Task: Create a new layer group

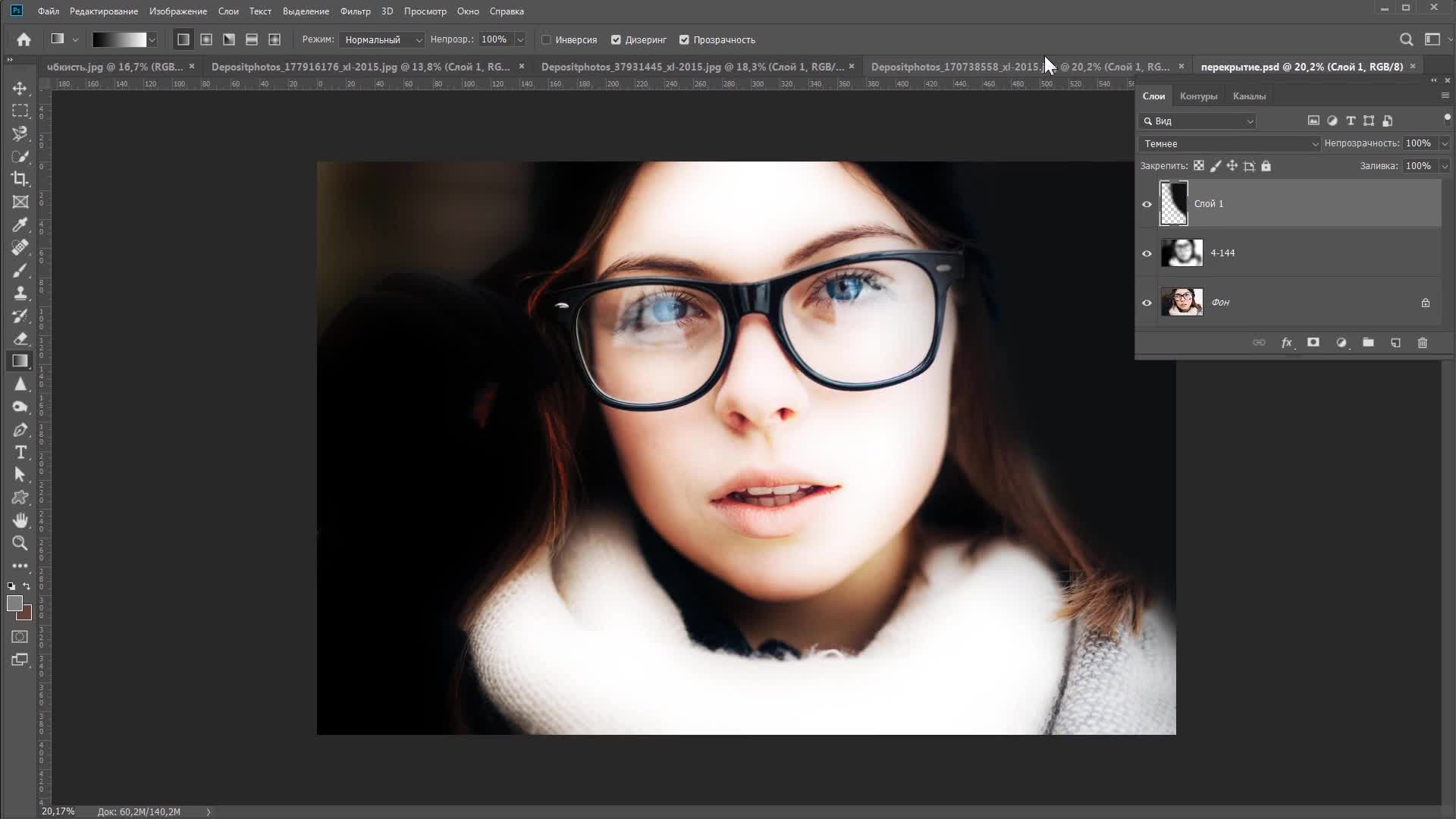Action: (x=1368, y=343)
